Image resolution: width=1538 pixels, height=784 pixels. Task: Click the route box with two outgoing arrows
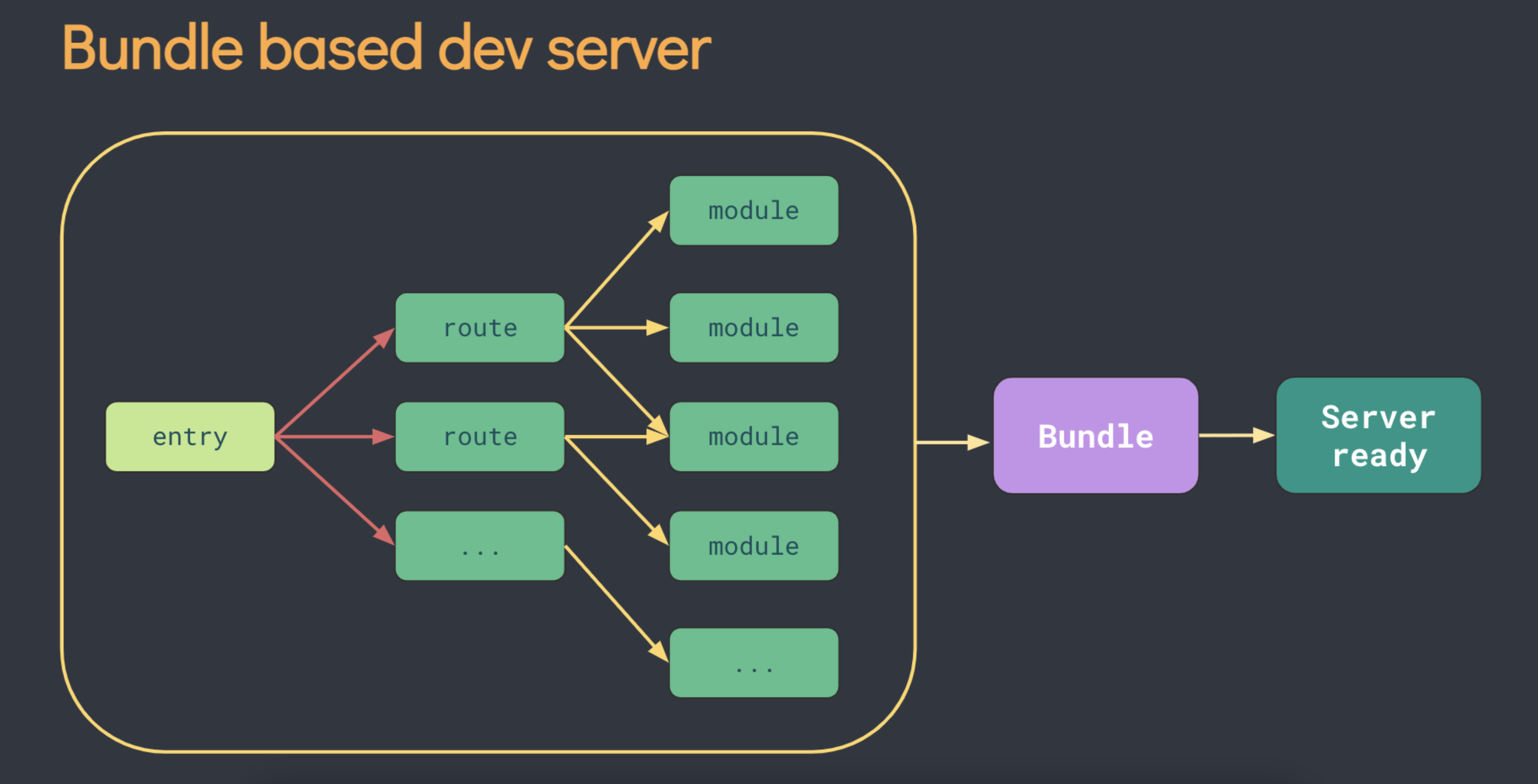[x=479, y=437]
